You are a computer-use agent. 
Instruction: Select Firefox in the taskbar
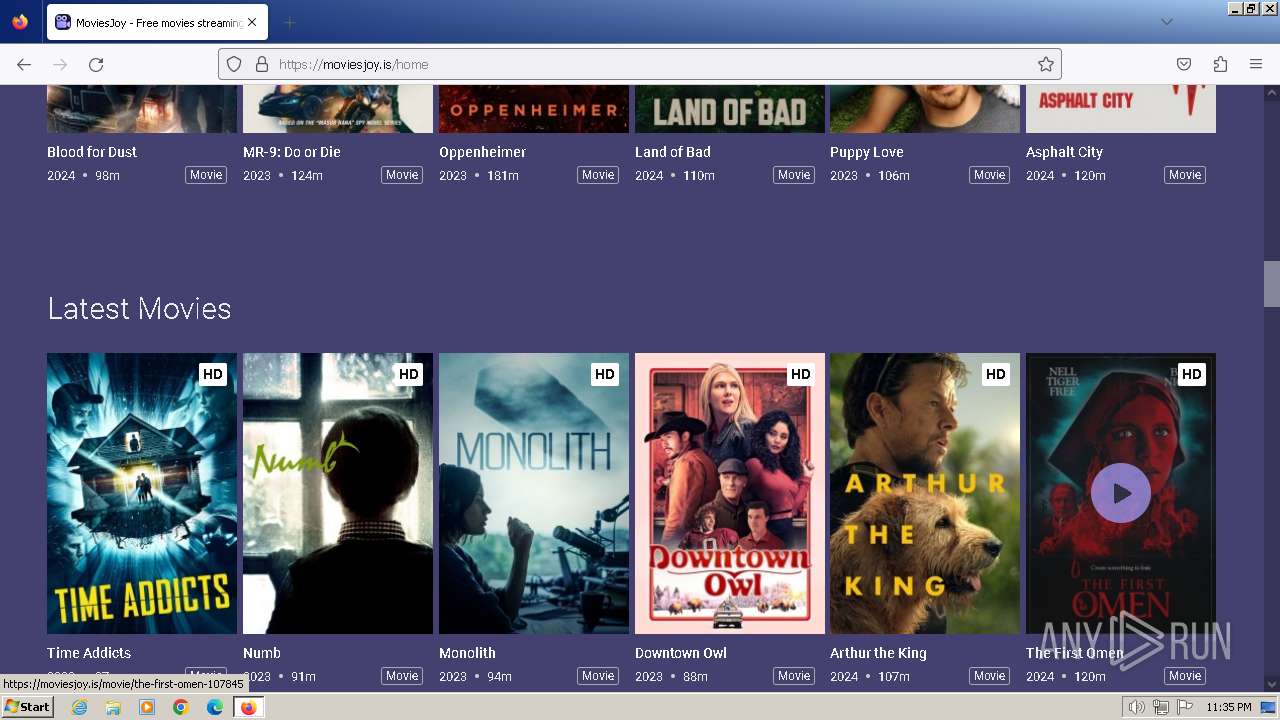click(x=248, y=707)
